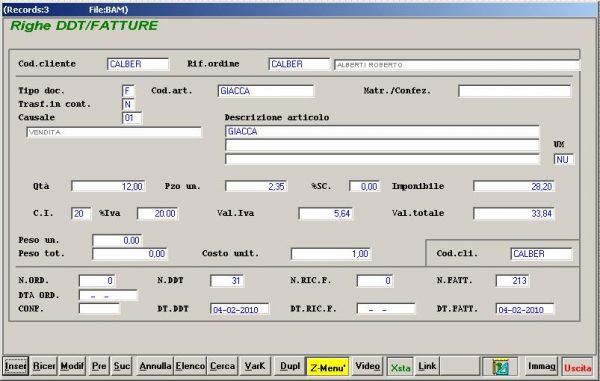The height and width of the screenshot is (381, 600).
Task: Click the third Descrizione articolo line
Action: (x=382, y=159)
